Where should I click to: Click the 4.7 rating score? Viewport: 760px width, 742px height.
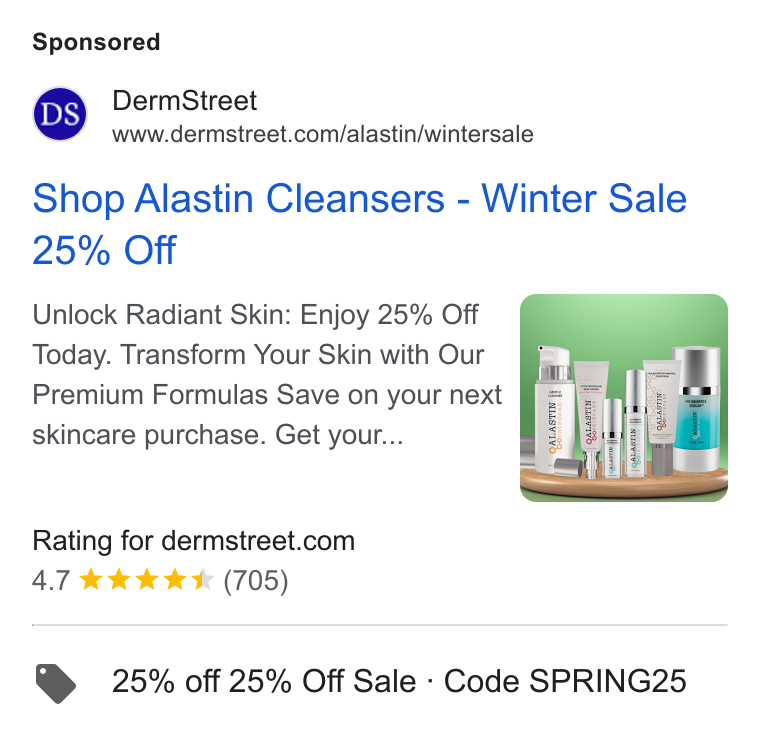pyautogui.click(x=51, y=580)
